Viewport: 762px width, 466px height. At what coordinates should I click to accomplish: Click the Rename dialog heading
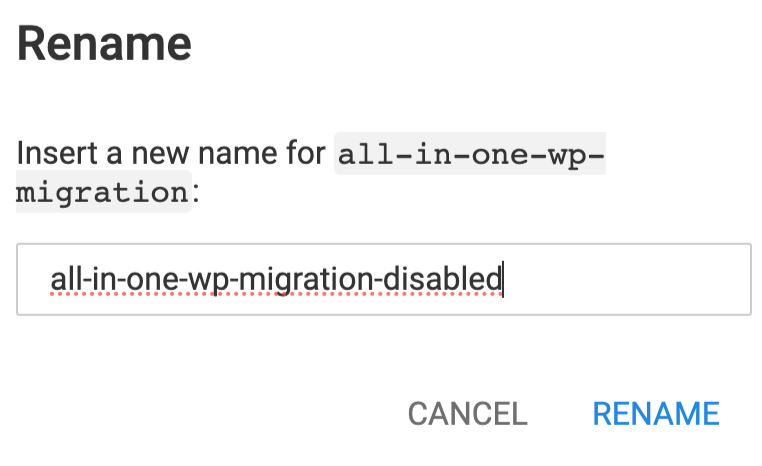(104, 45)
